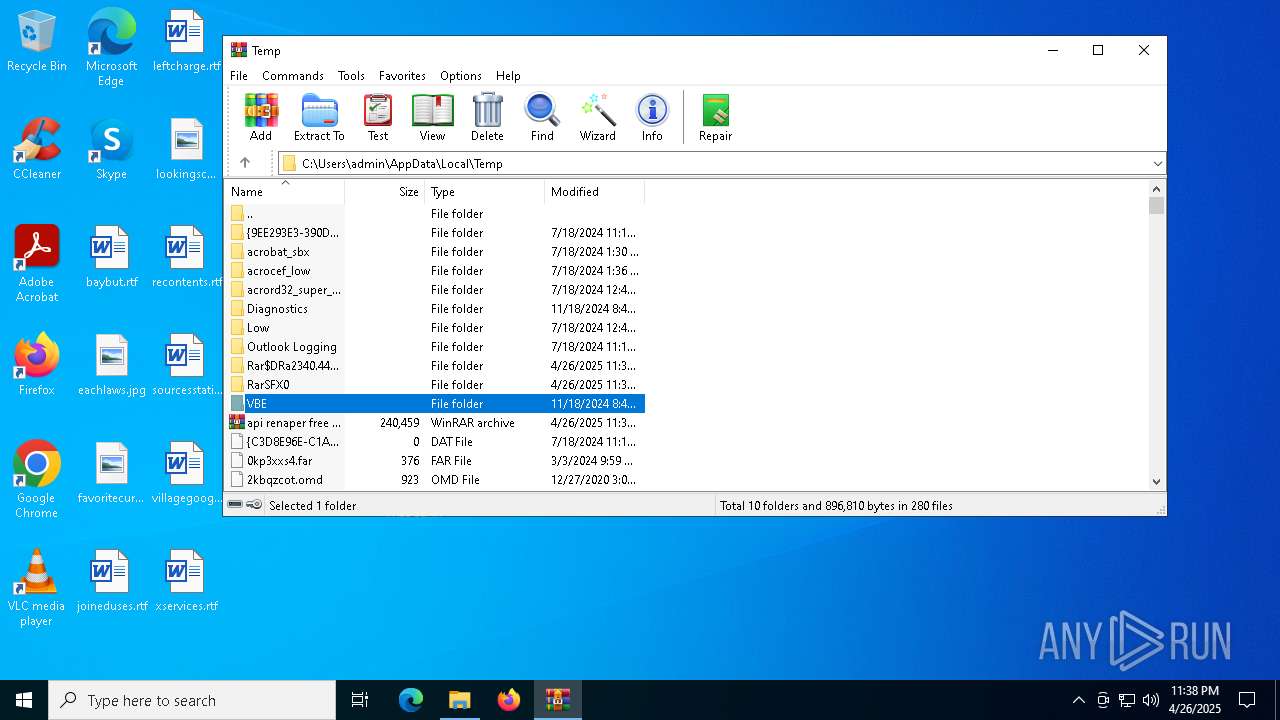Click WinRAR taskbar icon
Image resolution: width=1280 pixels, height=720 pixels.
(557, 700)
